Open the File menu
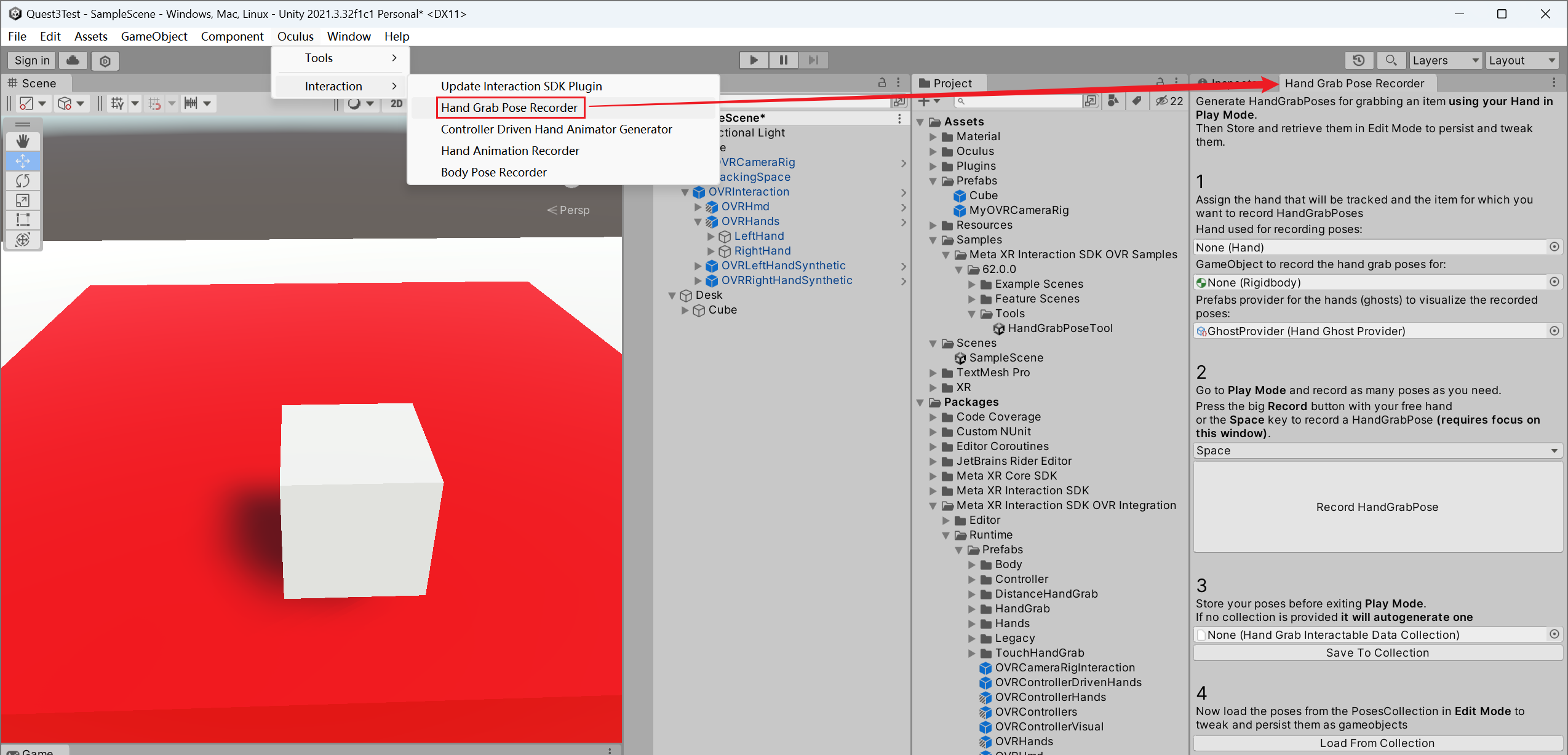Viewport: 1568px width, 755px height. [x=17, y=36]
